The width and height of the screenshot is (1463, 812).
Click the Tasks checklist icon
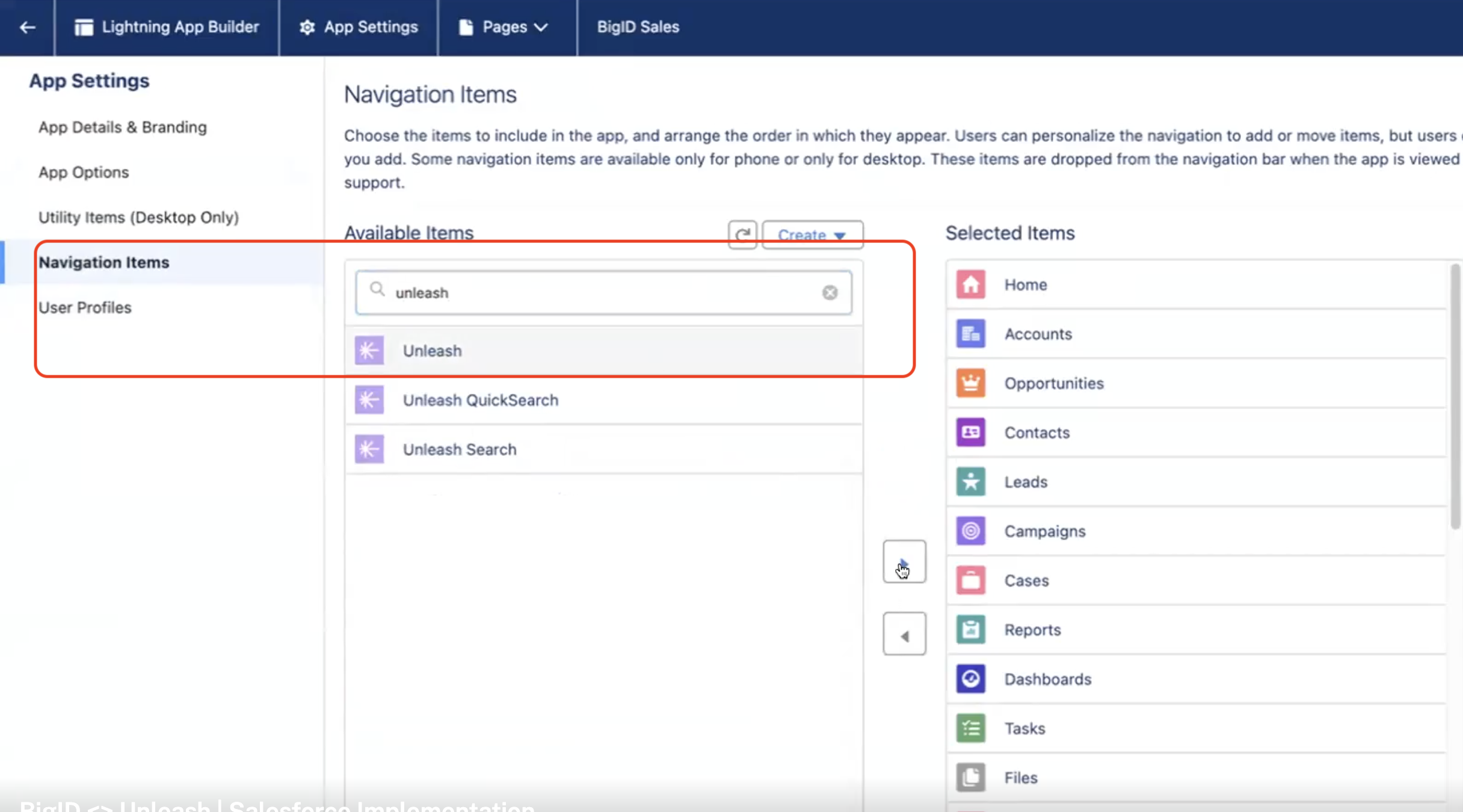[970, 728]
